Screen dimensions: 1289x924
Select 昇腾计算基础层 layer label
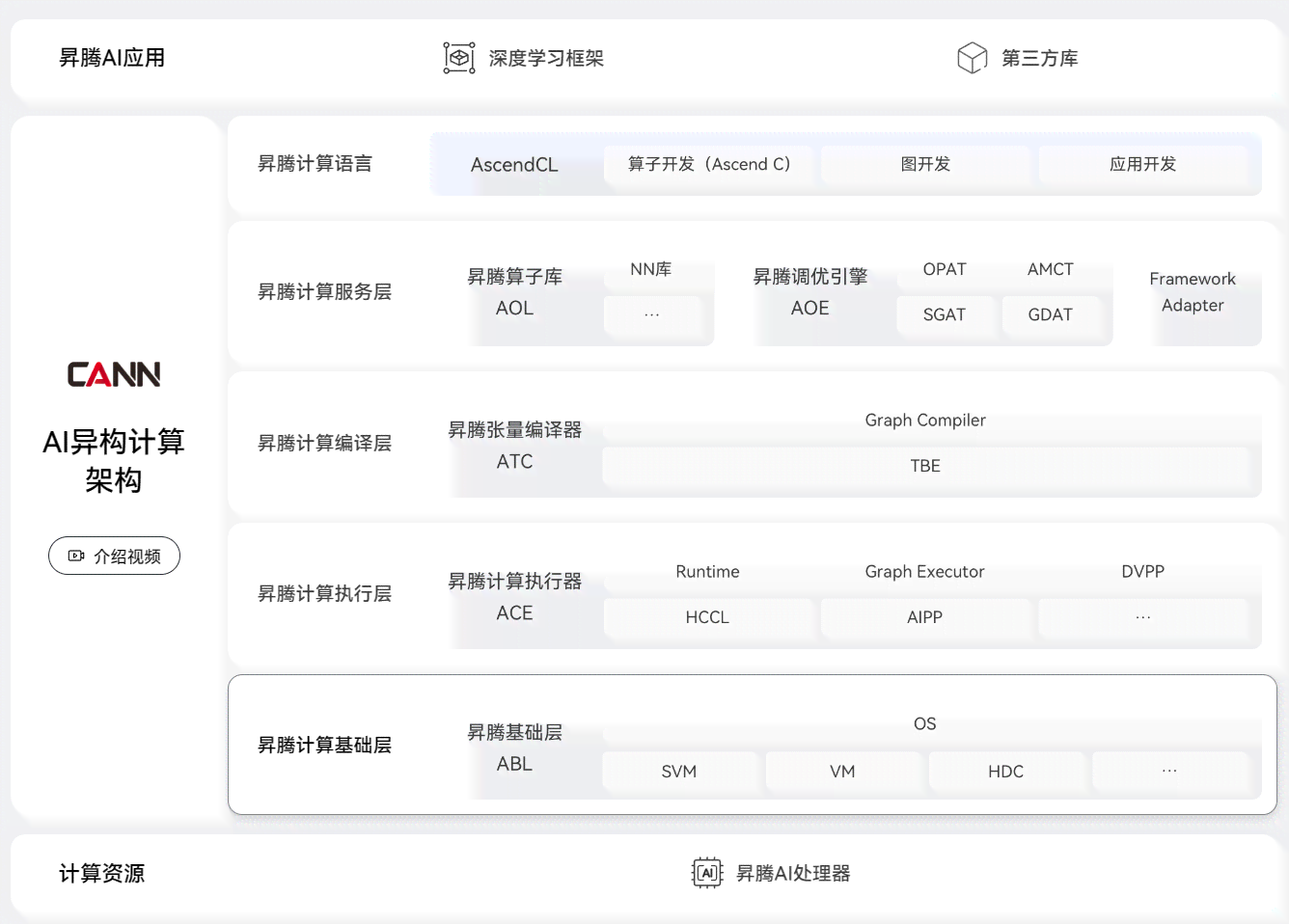tap(324, 746)
